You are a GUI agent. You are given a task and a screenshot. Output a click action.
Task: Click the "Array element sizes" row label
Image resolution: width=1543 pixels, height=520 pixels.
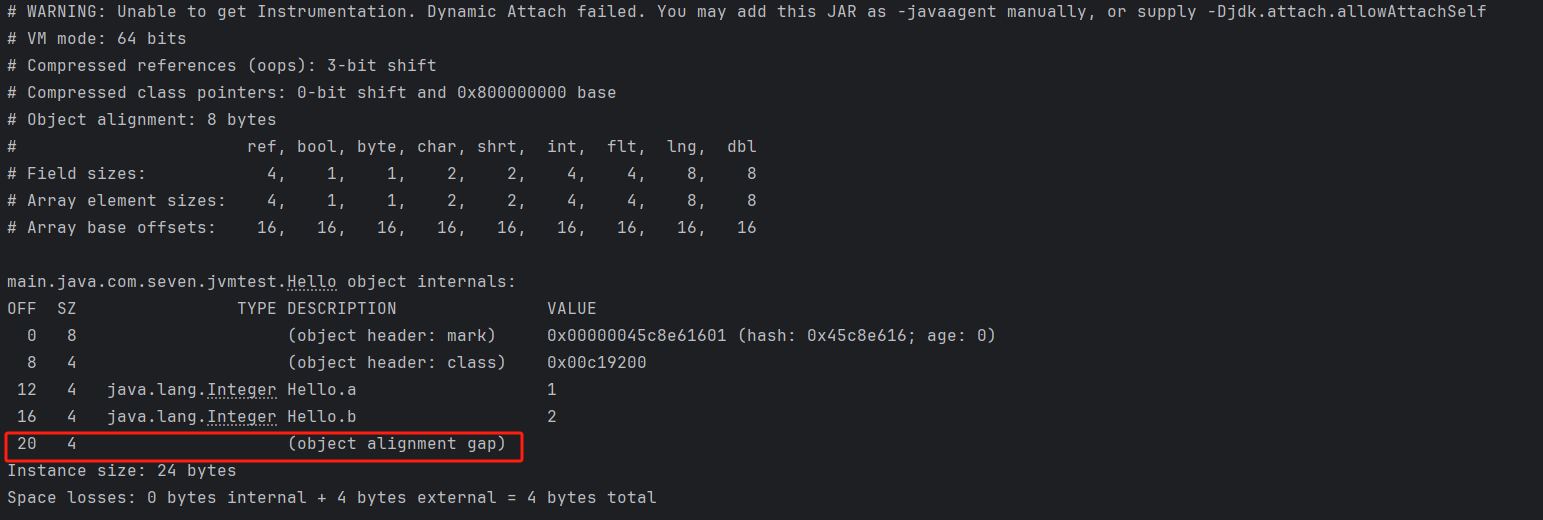[116, 201]
